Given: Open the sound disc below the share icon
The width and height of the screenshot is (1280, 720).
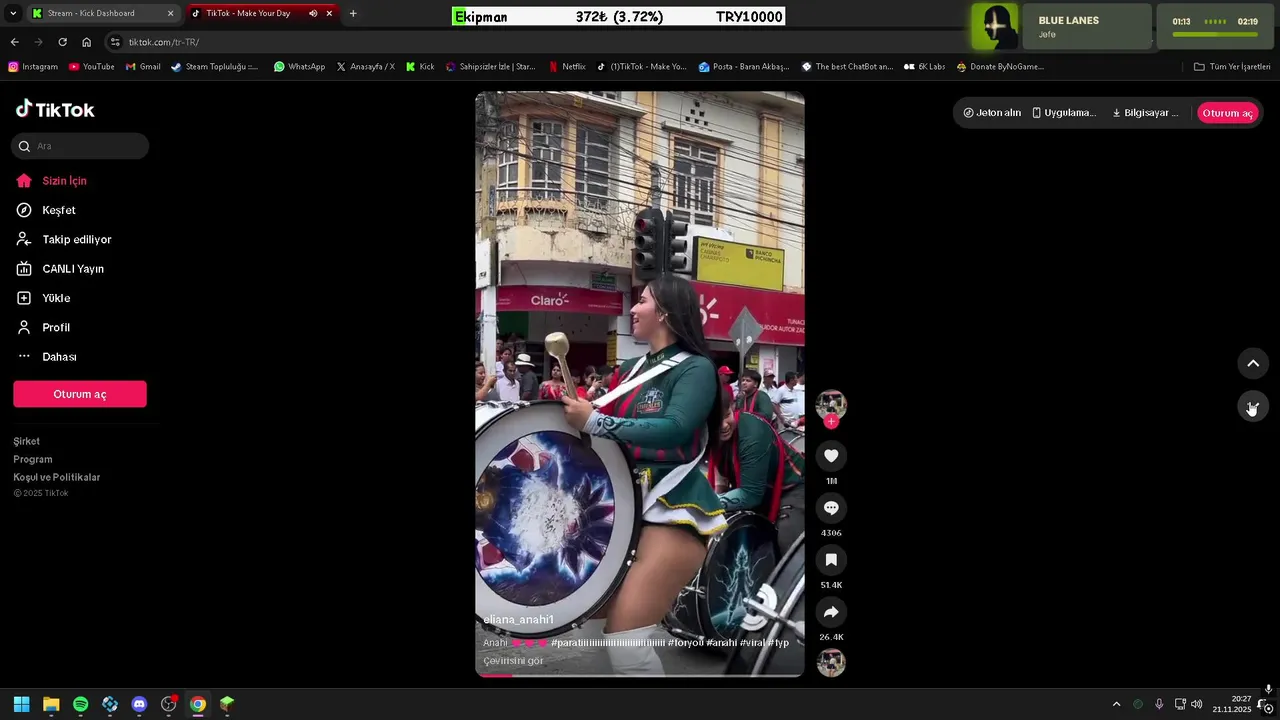Looking at the screenshot, I should 831,663.
